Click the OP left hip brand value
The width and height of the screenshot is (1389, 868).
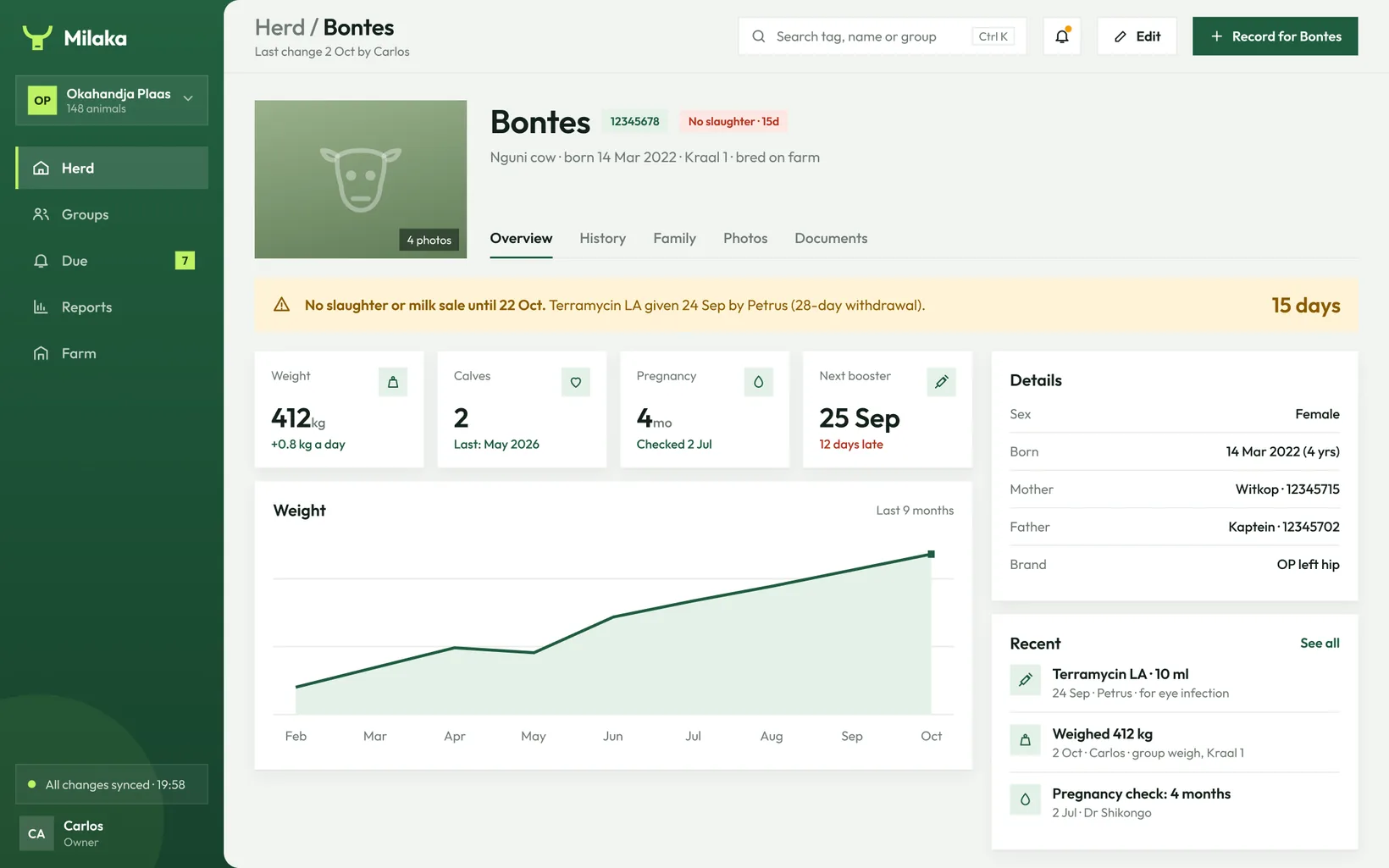[1308, 564]
